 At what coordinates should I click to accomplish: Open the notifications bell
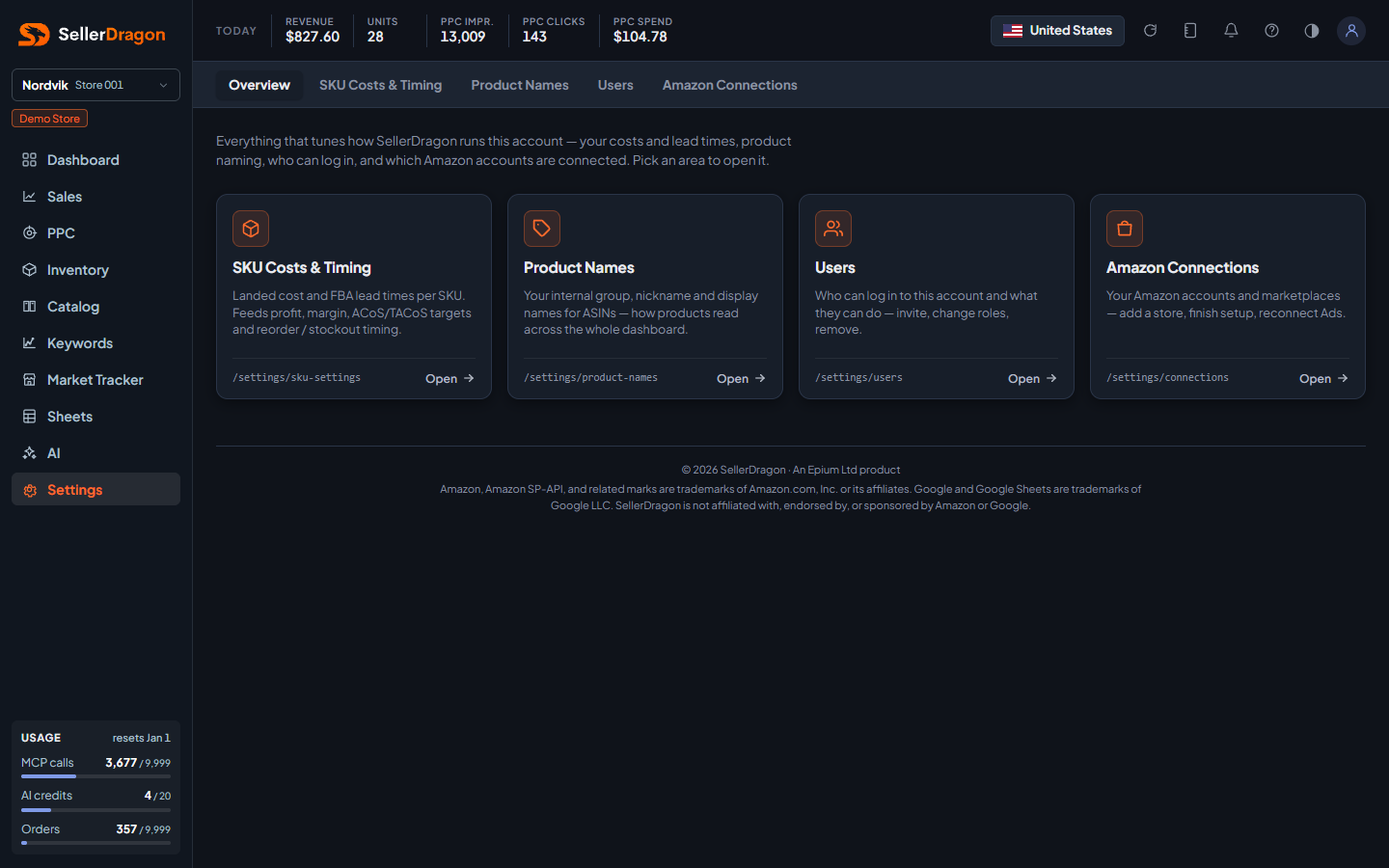[1231, 31]
